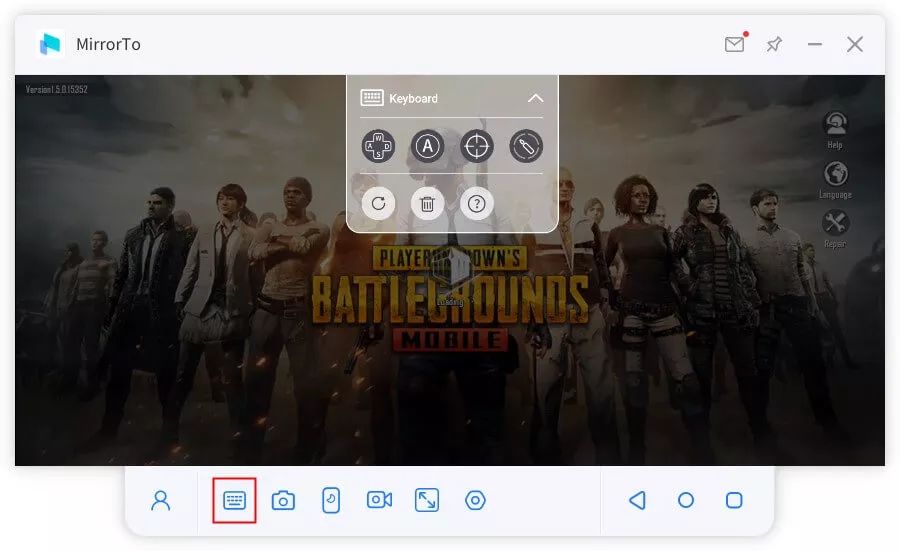The width and height of the screenshot is (900, 551).
Task: Reset keyboard mapping with refresh icon
Action: [378, 203]
